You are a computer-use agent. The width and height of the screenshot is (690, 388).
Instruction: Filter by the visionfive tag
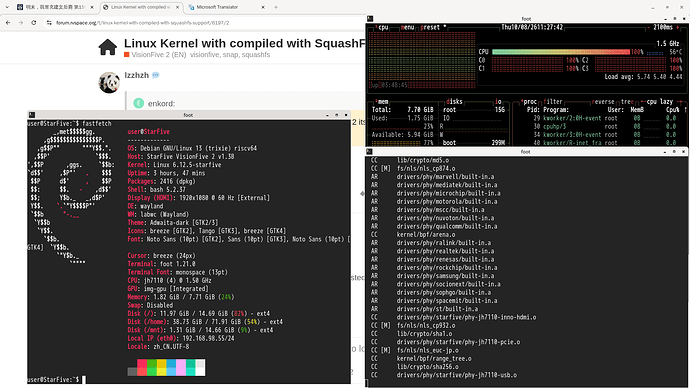coord(205,55)
